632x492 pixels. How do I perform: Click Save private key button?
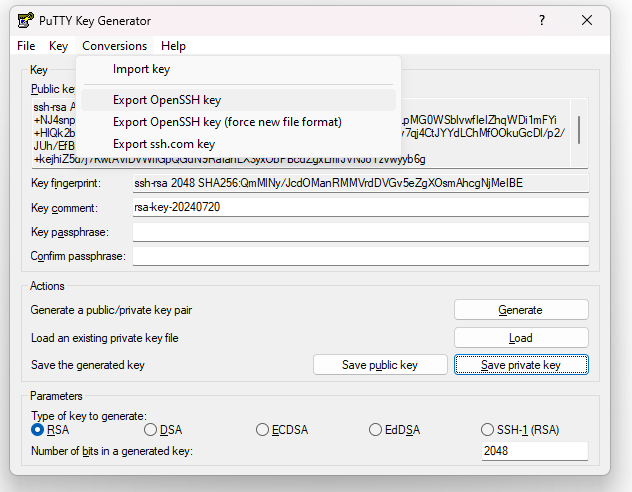521,365
